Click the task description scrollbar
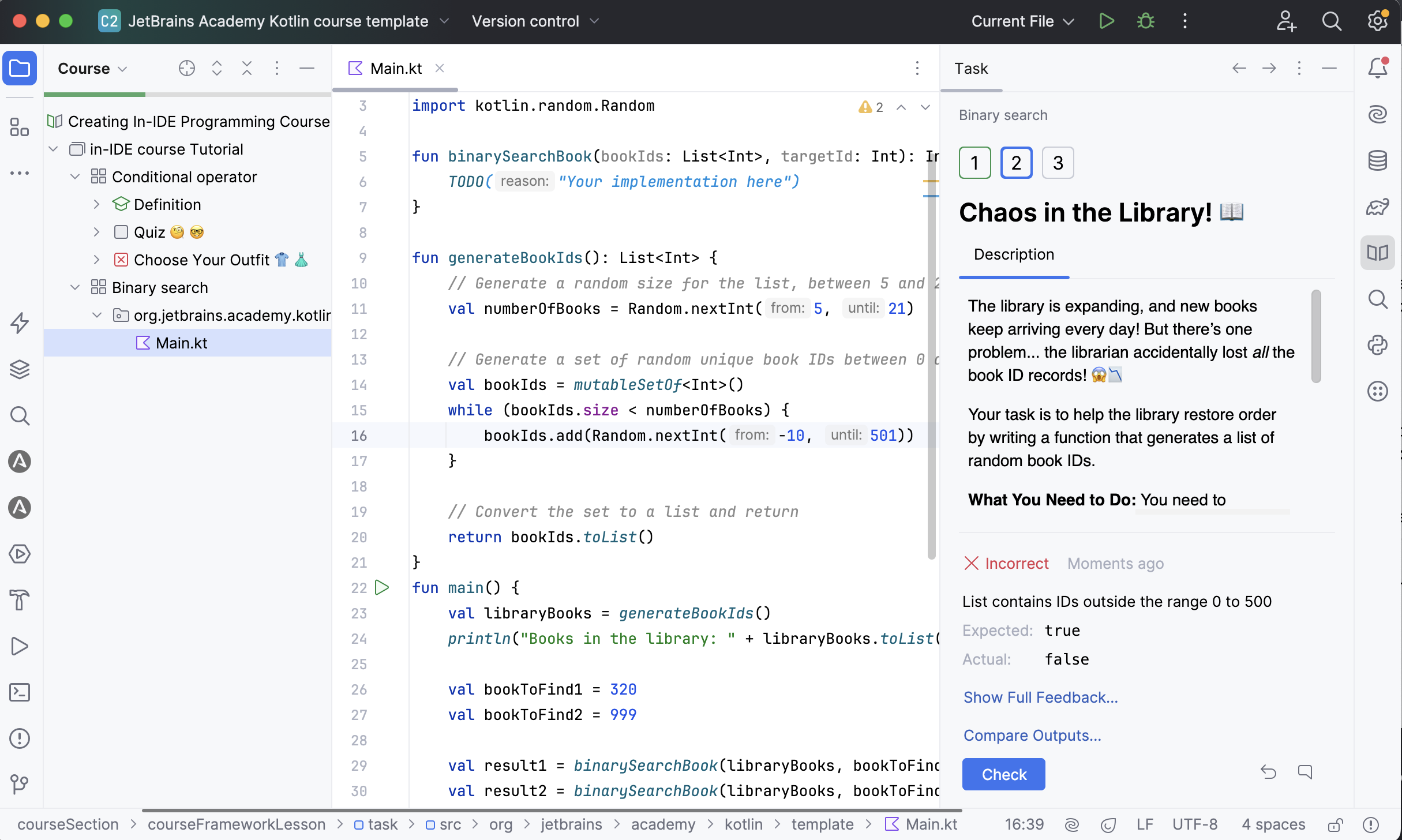The height and width of the screenshot is (840, 1402). (1315, 336)
